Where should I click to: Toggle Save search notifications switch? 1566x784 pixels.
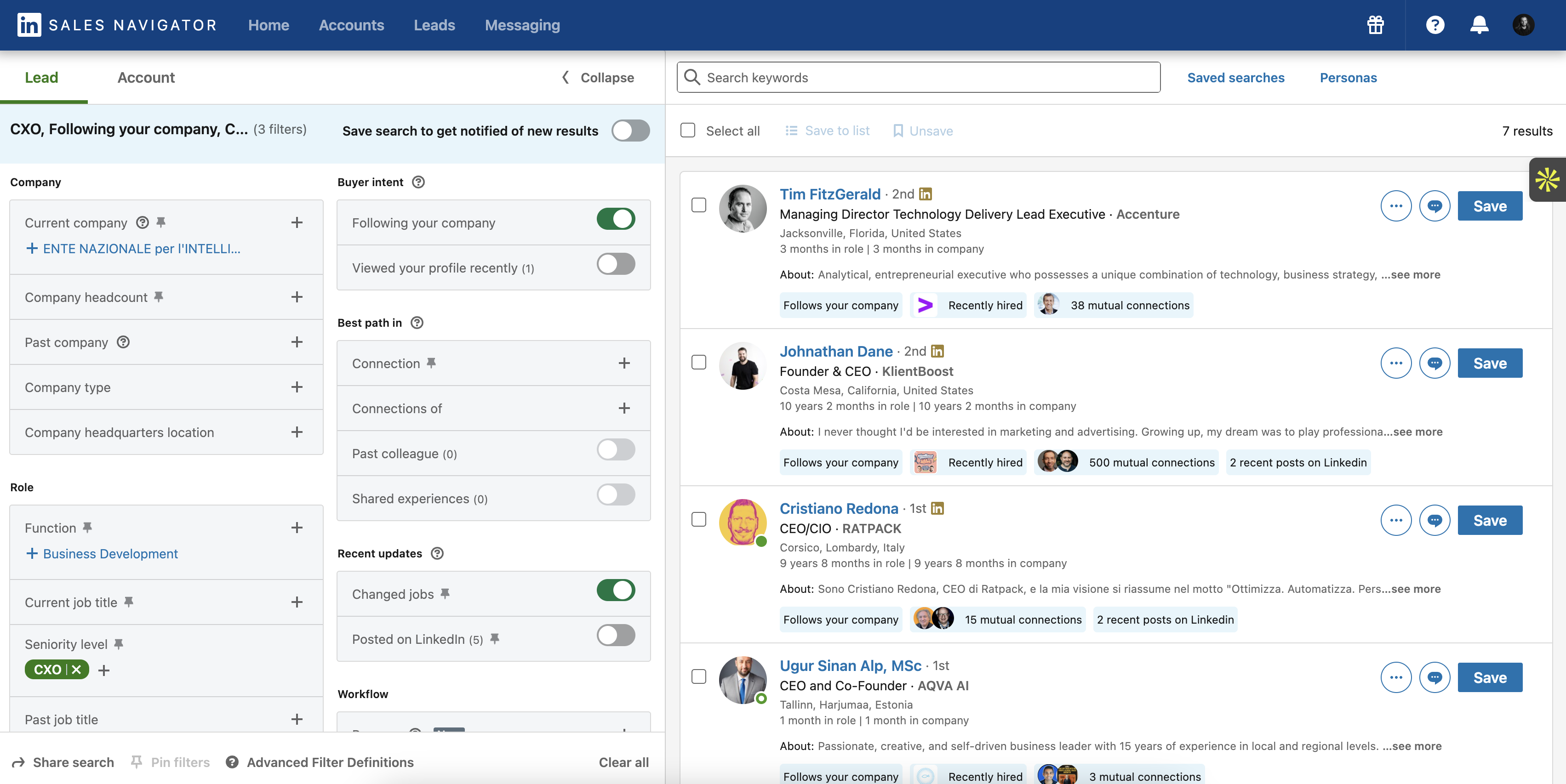click(630, 131)
